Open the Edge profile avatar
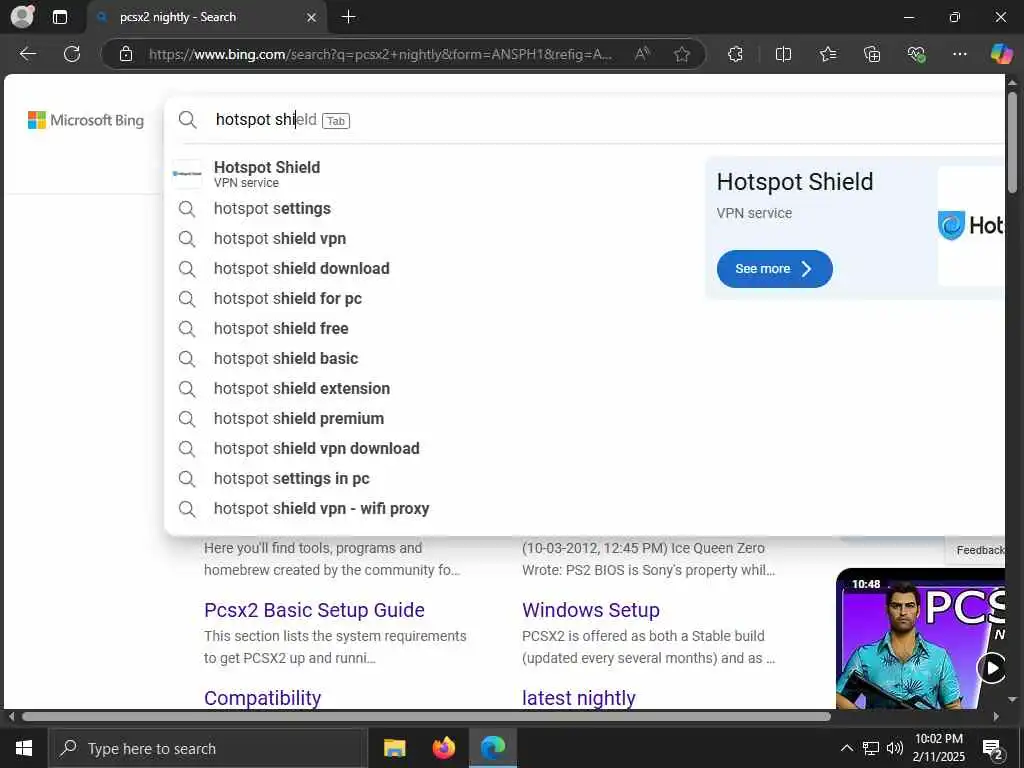This screenshot has width=1024, height=768. (x=22, y=17)
